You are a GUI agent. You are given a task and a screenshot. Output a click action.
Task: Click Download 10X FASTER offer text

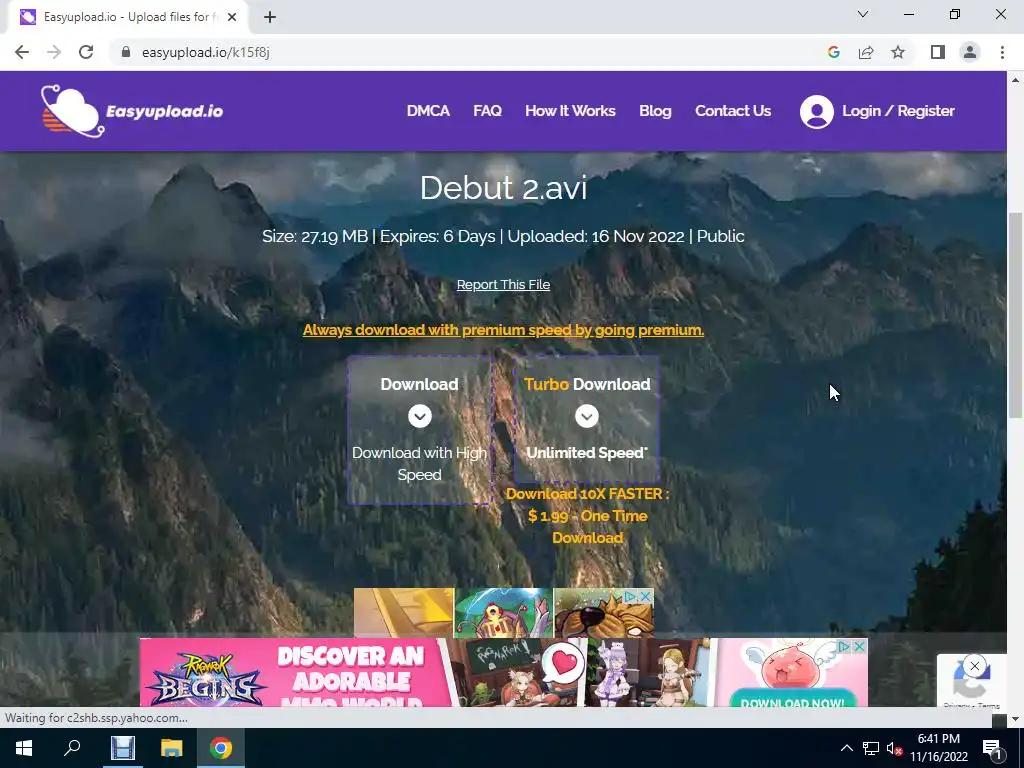click(x=587, y=516)
